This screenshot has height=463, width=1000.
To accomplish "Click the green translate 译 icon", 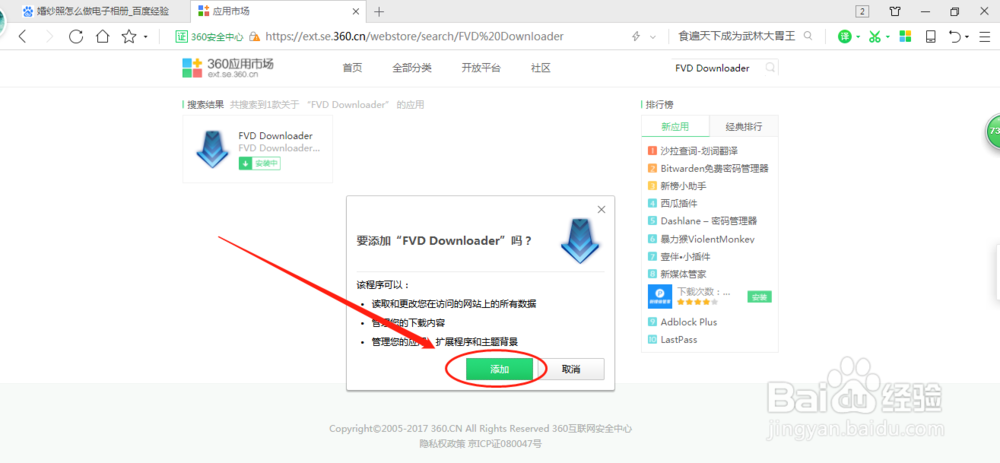I will point(844,37).
